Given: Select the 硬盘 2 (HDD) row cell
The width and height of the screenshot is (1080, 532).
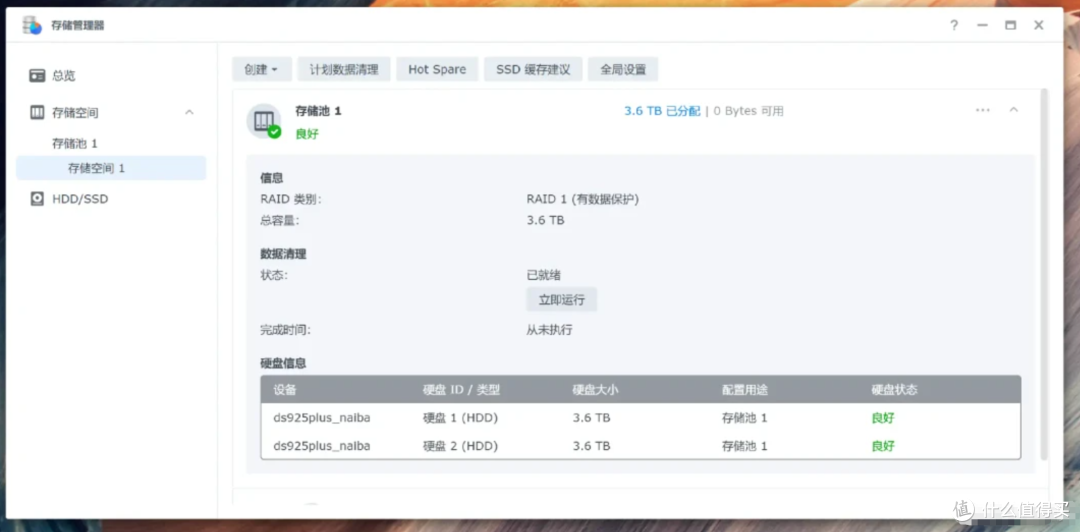Looking at the screenshot, I should tap(460, 446).
